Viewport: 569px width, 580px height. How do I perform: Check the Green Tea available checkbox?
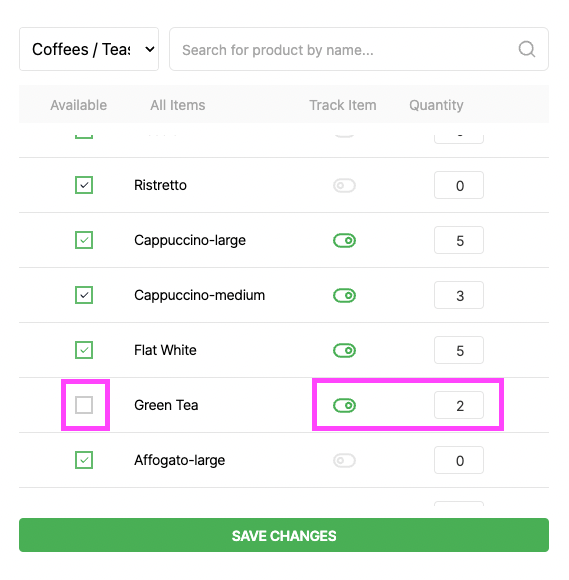[x=84, y=405]
